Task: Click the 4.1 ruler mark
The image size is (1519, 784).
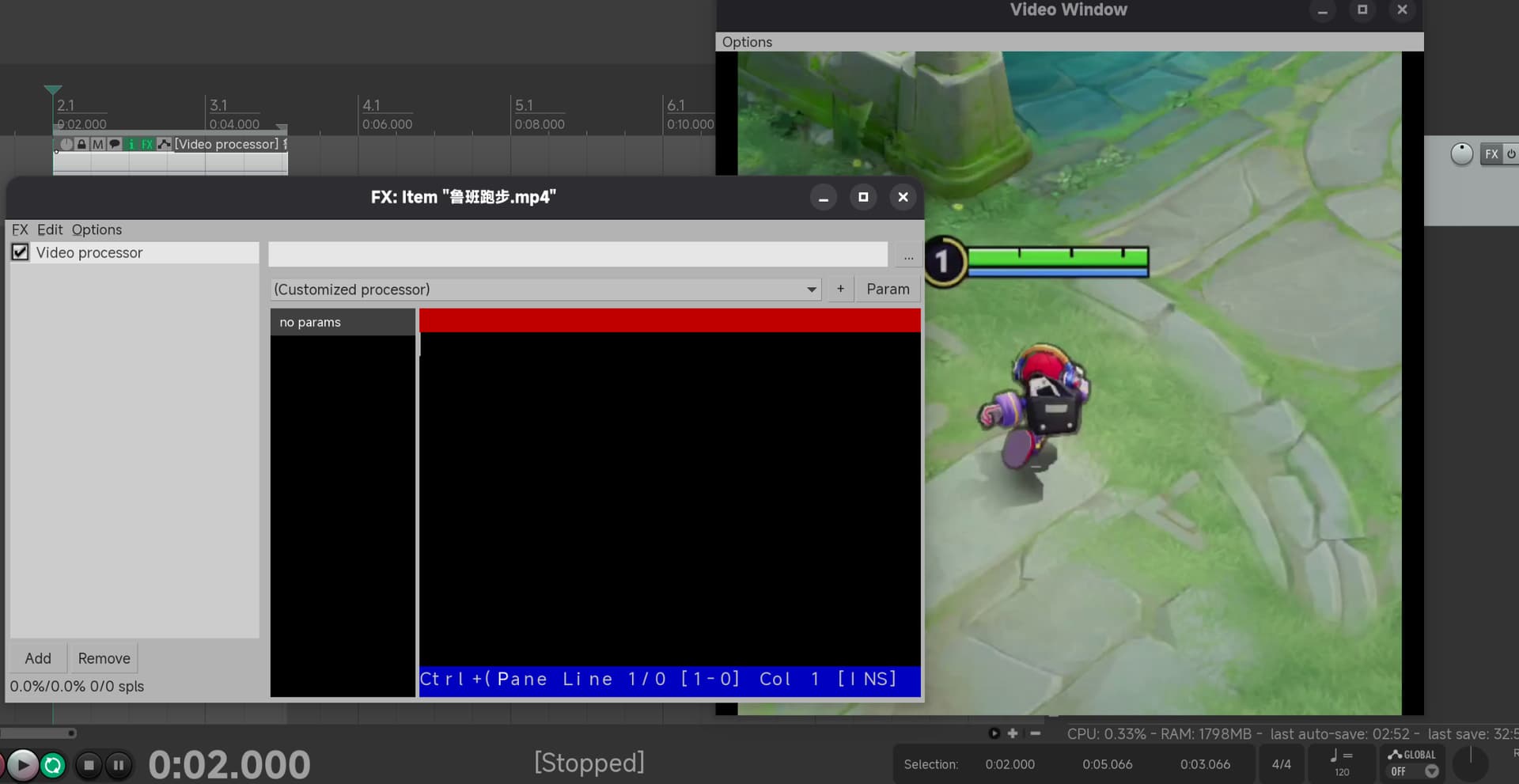Action: 371,105
